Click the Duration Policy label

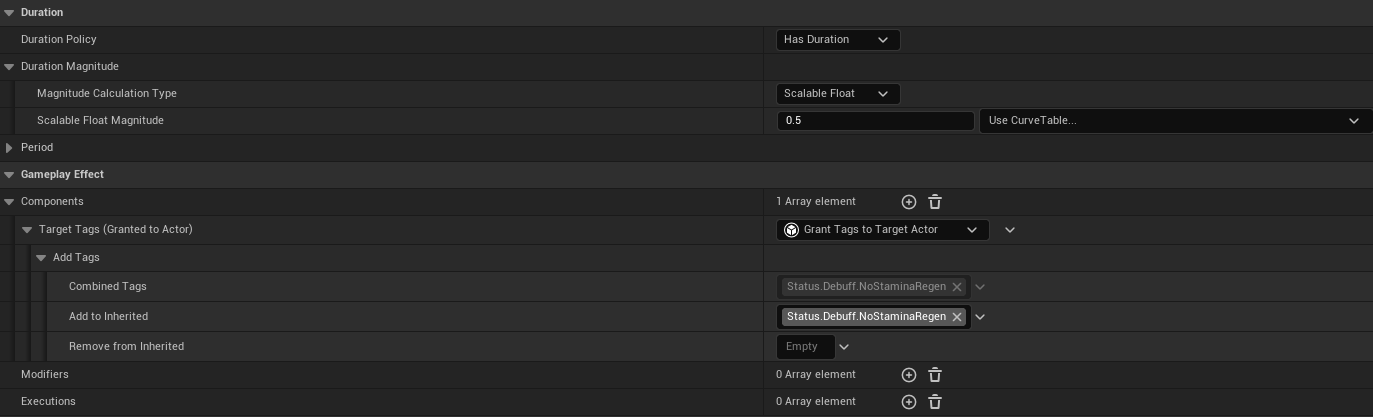[59, 40]
